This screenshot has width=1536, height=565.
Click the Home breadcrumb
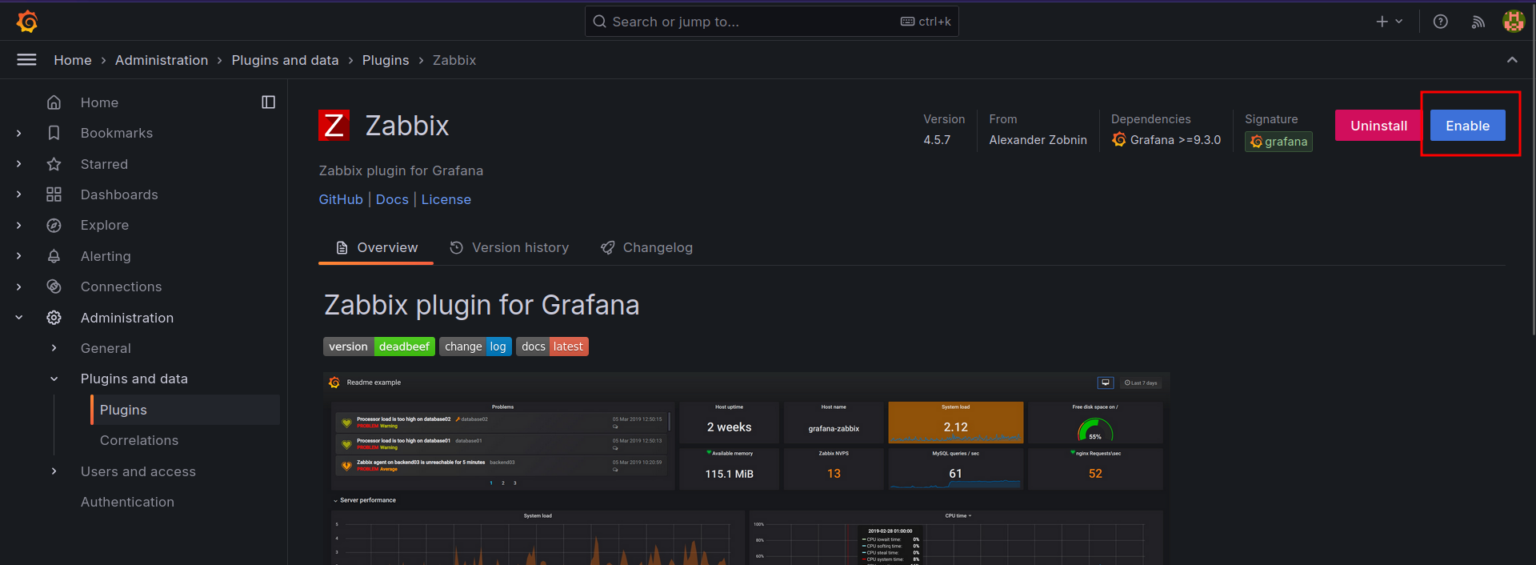point(73,60)
